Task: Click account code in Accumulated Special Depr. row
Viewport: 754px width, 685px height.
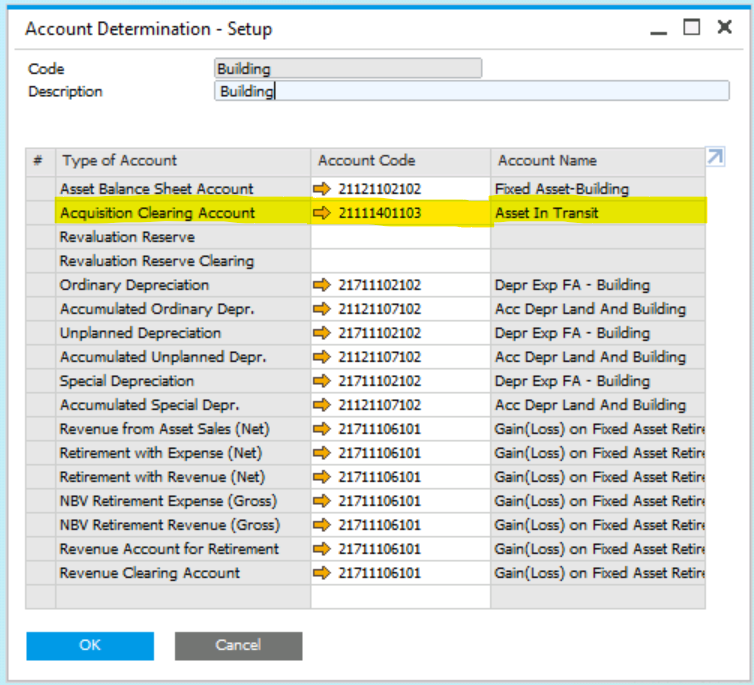Action: [379, 405]
